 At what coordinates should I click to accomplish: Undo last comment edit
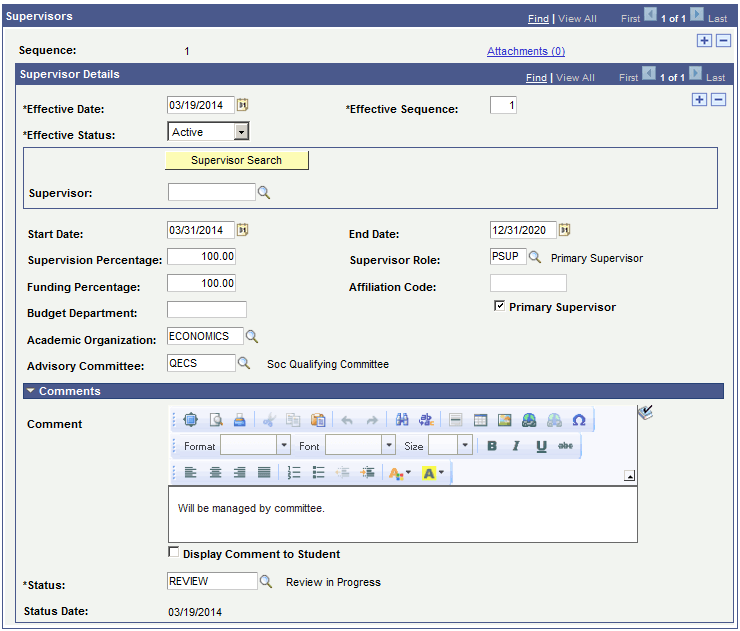[347, 420]
